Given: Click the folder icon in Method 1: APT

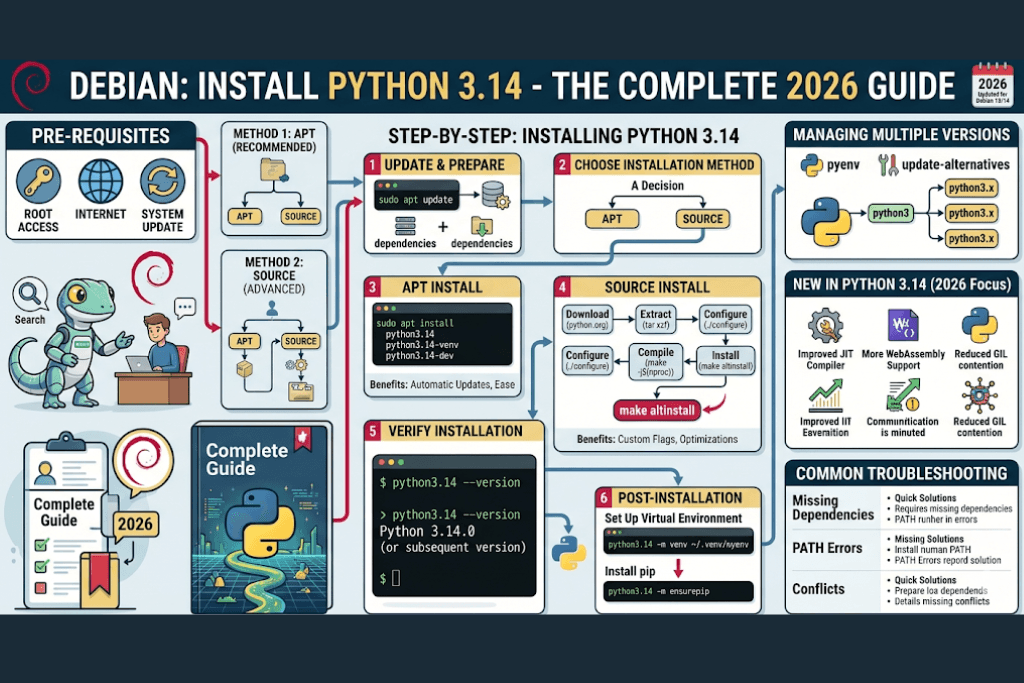Looking at the screenshot, I should tap(273, 170).
